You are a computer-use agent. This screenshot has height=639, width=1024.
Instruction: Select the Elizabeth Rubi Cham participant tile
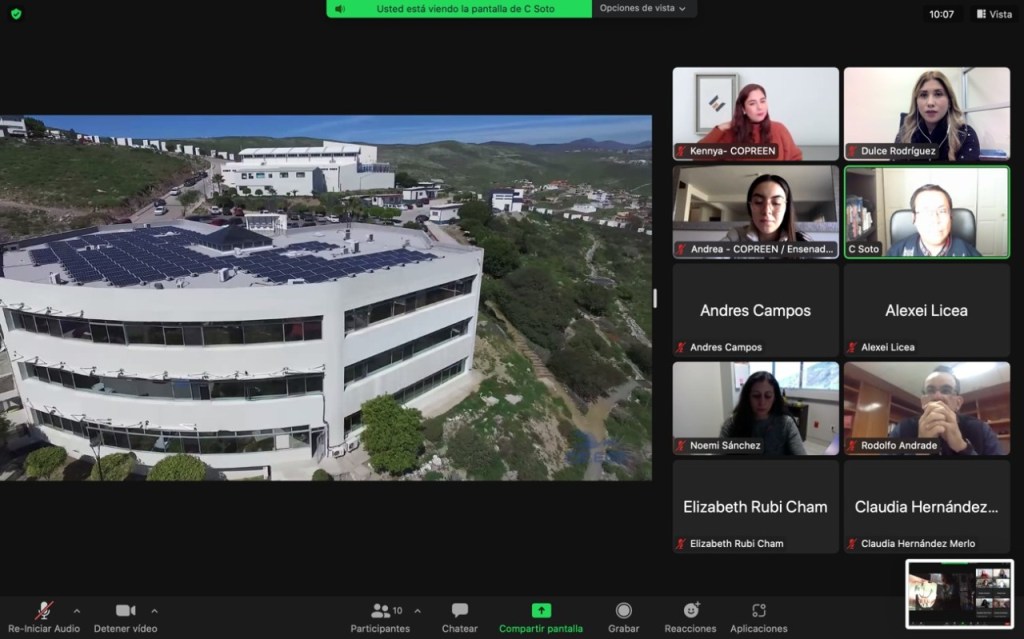(x=755, y=506)
